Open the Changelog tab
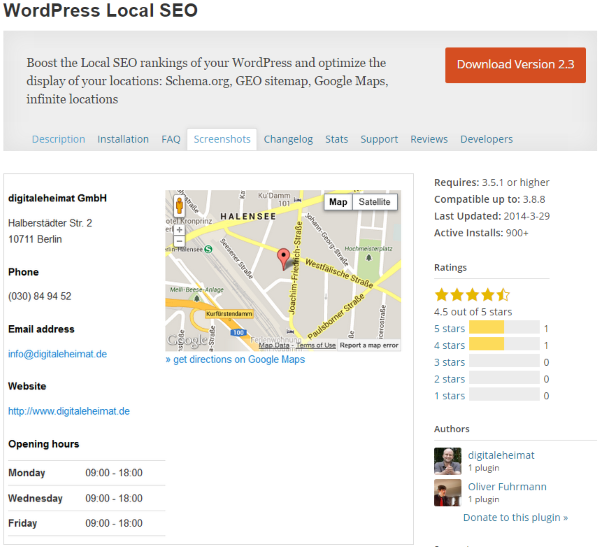Image resolution: width=600 pixels, height=547 pixels. pyautogui.click(x=288, y=139)
